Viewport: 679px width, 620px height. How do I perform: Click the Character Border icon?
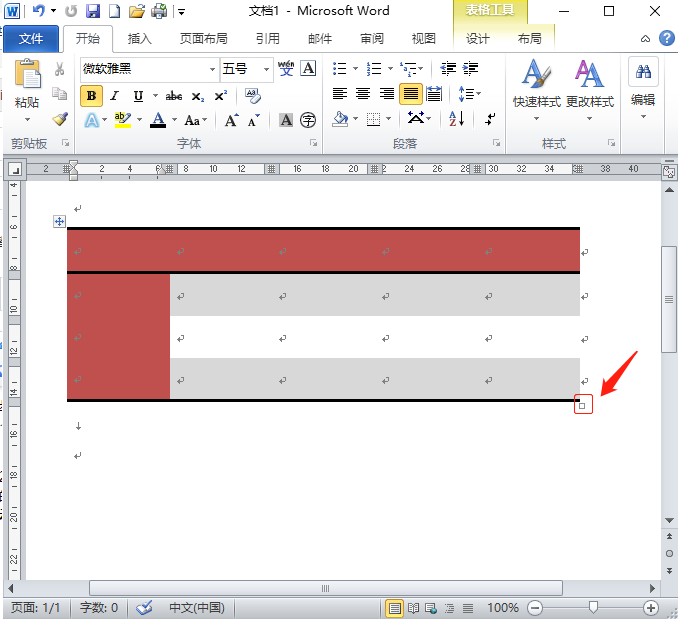click(308, 68)
